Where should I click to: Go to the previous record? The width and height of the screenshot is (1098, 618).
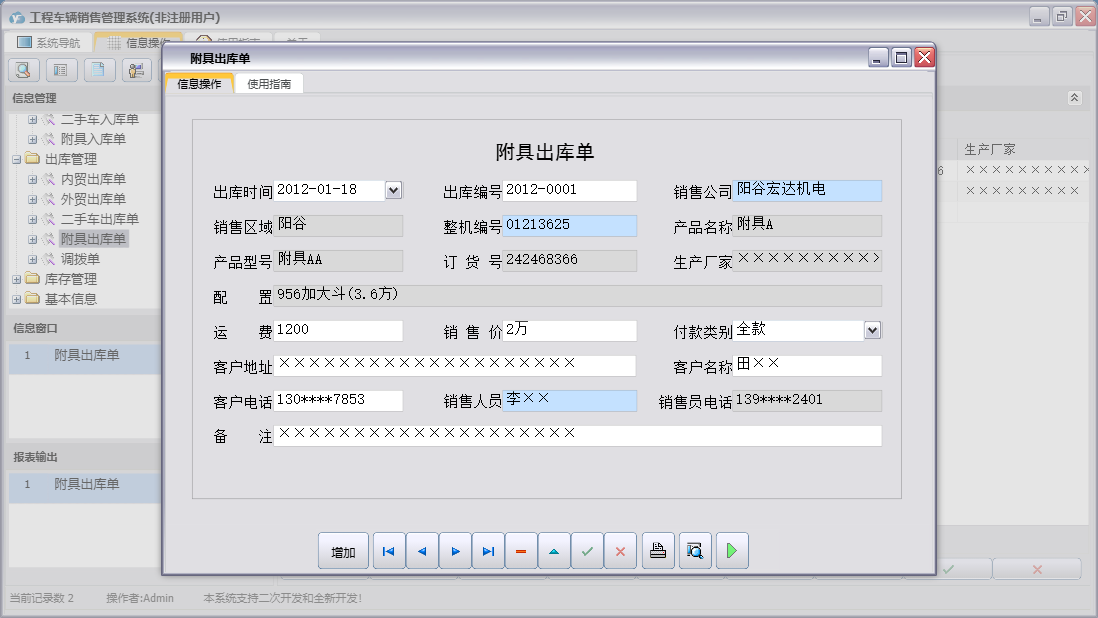421,550
